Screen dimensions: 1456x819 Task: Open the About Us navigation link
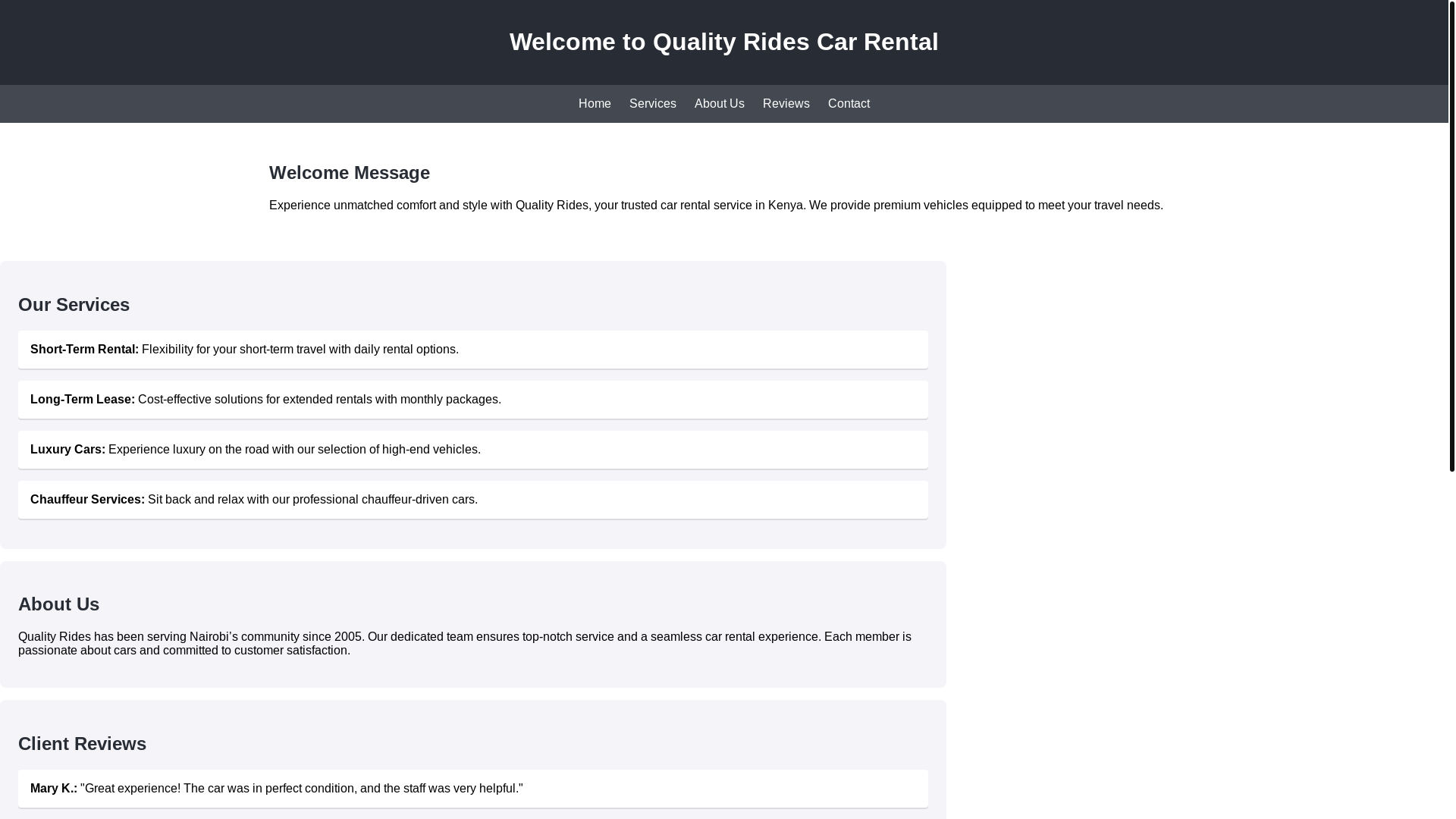tap(719, 104)
